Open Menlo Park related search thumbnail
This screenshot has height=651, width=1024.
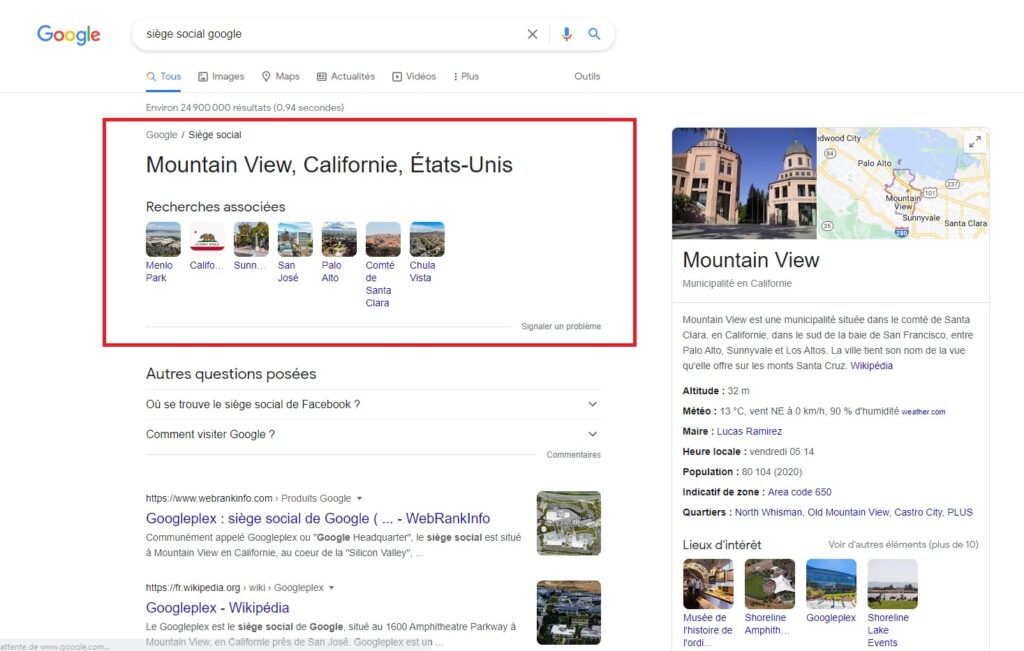tap(163, 239)
